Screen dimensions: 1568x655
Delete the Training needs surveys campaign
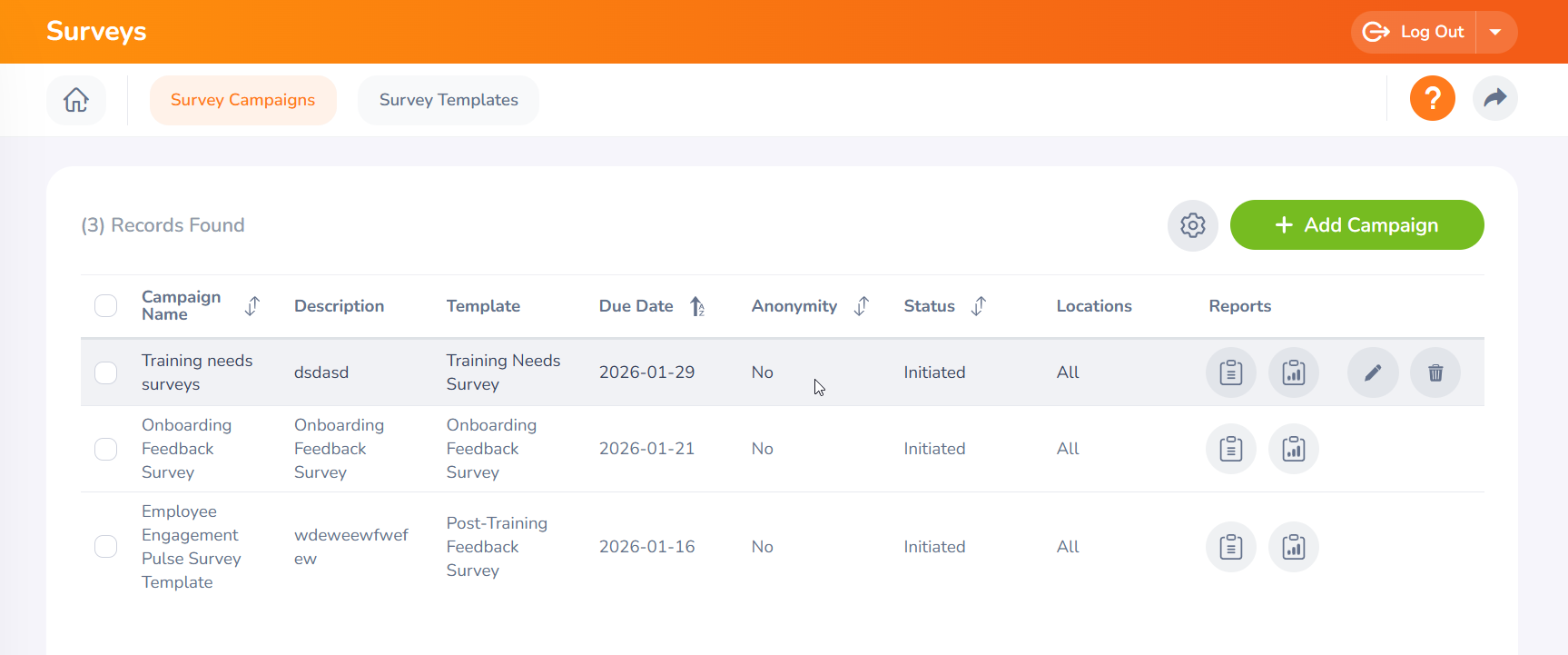pyautogui.click(x=1435, y=372)
